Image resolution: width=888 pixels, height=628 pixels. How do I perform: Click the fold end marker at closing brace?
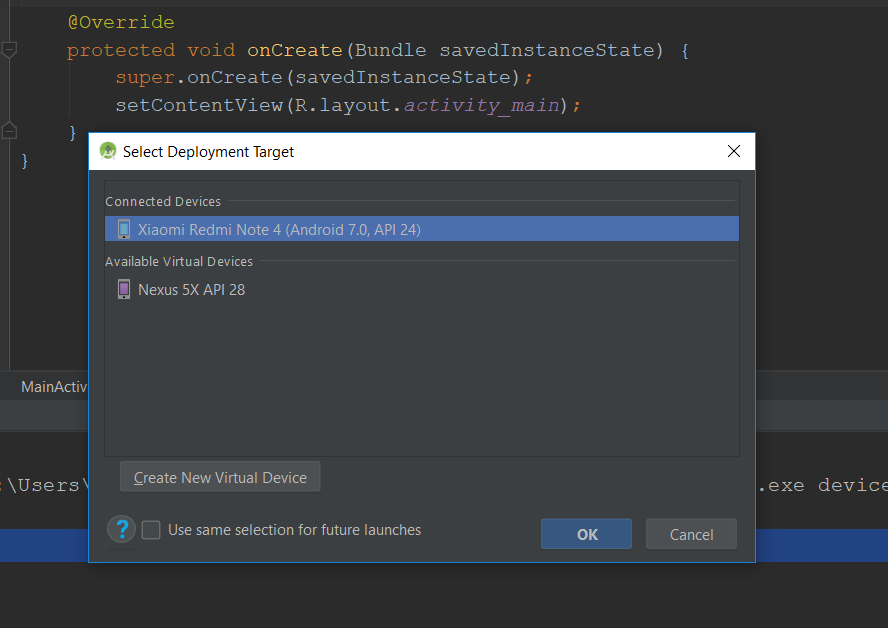(x=9, y=131)
